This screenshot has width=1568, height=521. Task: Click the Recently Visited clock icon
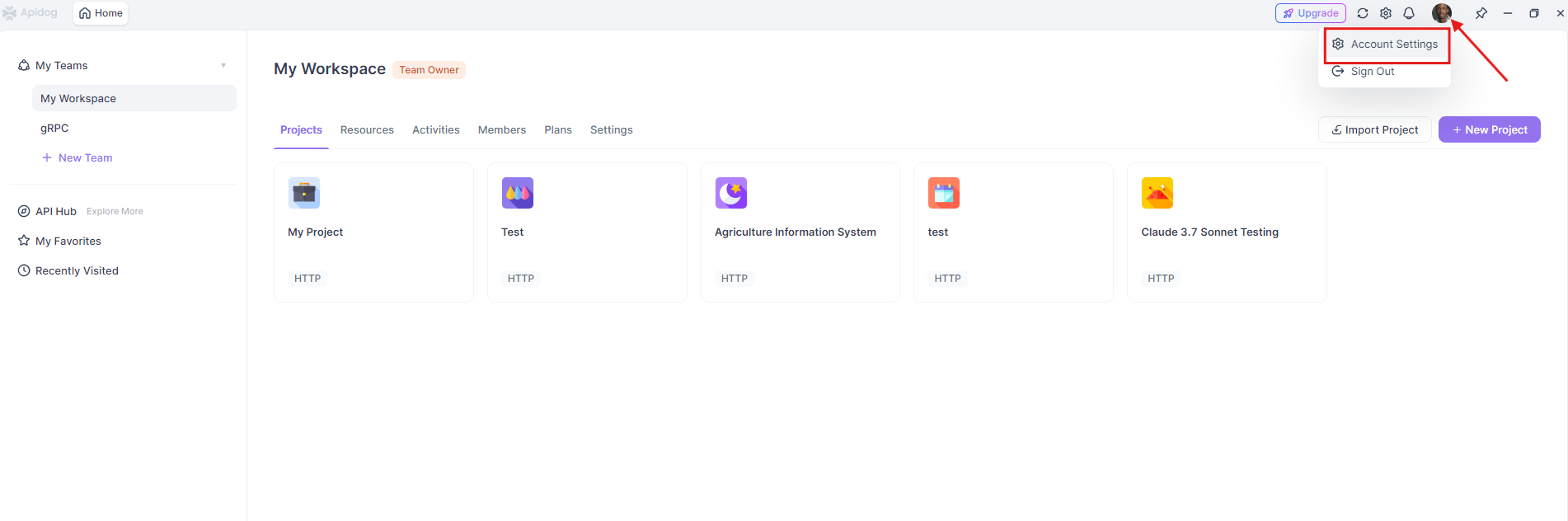click(24, 270)
